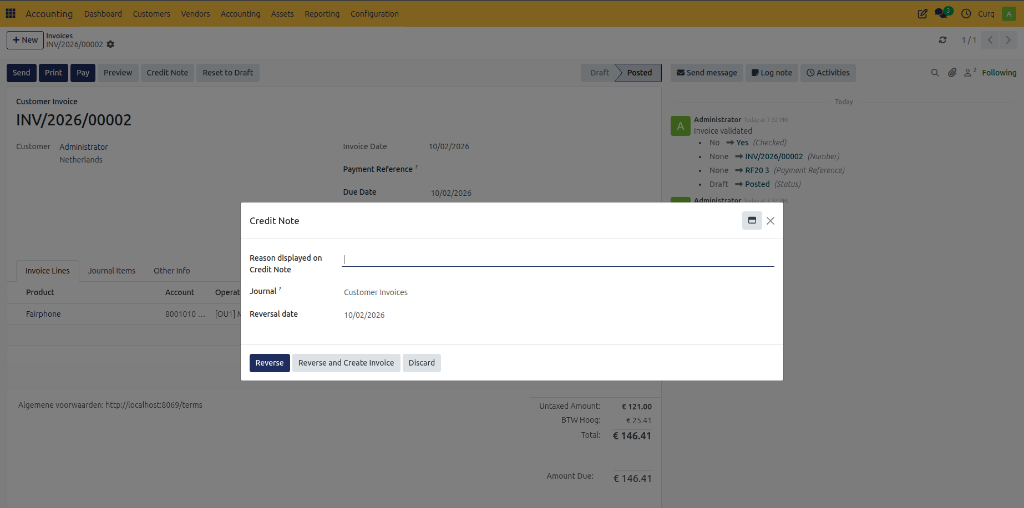Click the chatter search icon
Viewport: 1024px width, 508px height.
(x=935, y=72)
